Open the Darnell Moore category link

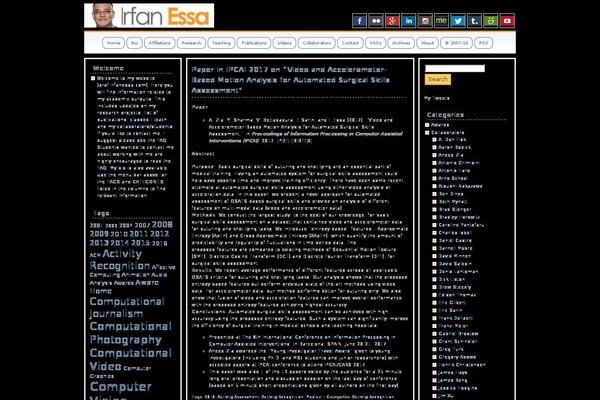pos(455,248)
